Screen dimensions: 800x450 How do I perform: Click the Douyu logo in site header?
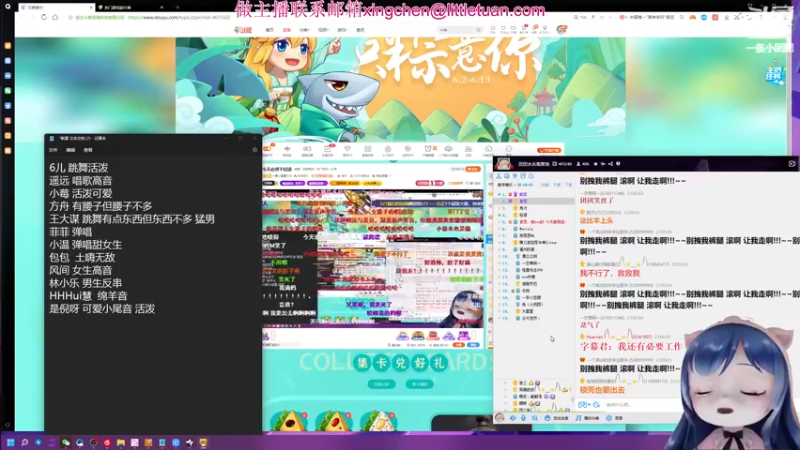pos(243,30)
